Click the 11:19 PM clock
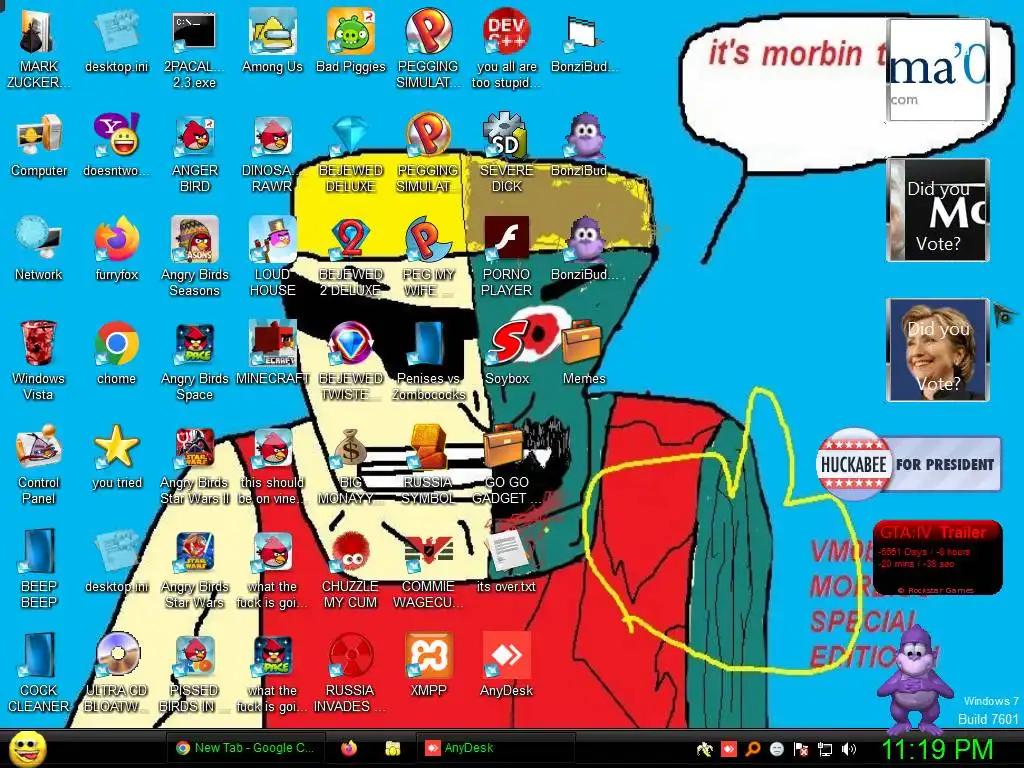Viewport: 1024px width, 768px height. click(938, 749)
